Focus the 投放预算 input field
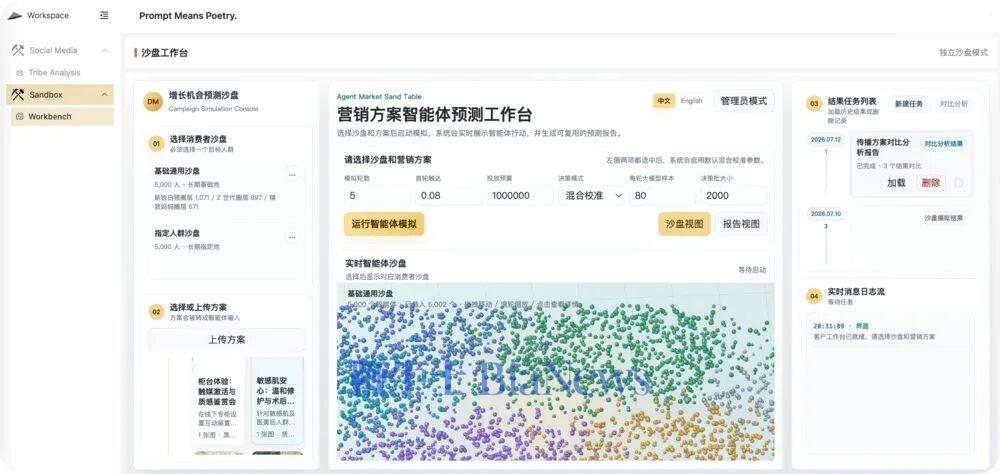The height and width of the screenshot is (474, 1000). tap(520, 196)
